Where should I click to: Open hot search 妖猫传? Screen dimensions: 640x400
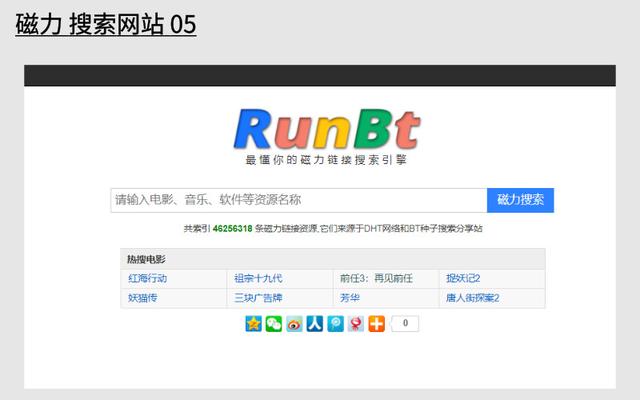pos(142,298)
